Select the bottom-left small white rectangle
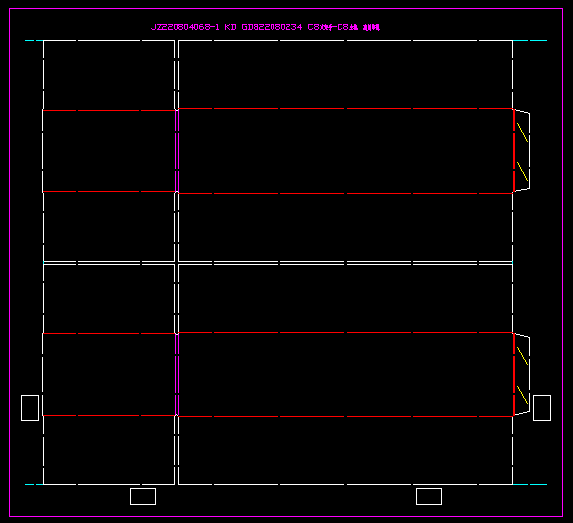Viewport: 573px width, 523px height. 143,496
